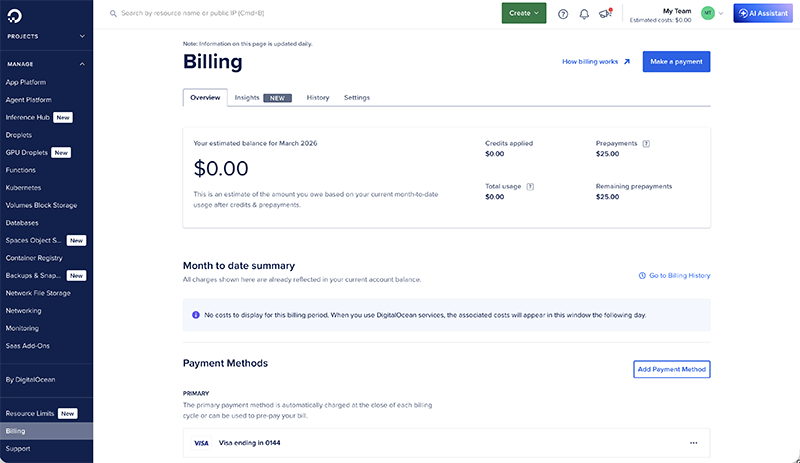Image resolution: width=800 pixels, height=463 pixels.
Task: Click the MT team avatar icon
Action: [709, 13]
